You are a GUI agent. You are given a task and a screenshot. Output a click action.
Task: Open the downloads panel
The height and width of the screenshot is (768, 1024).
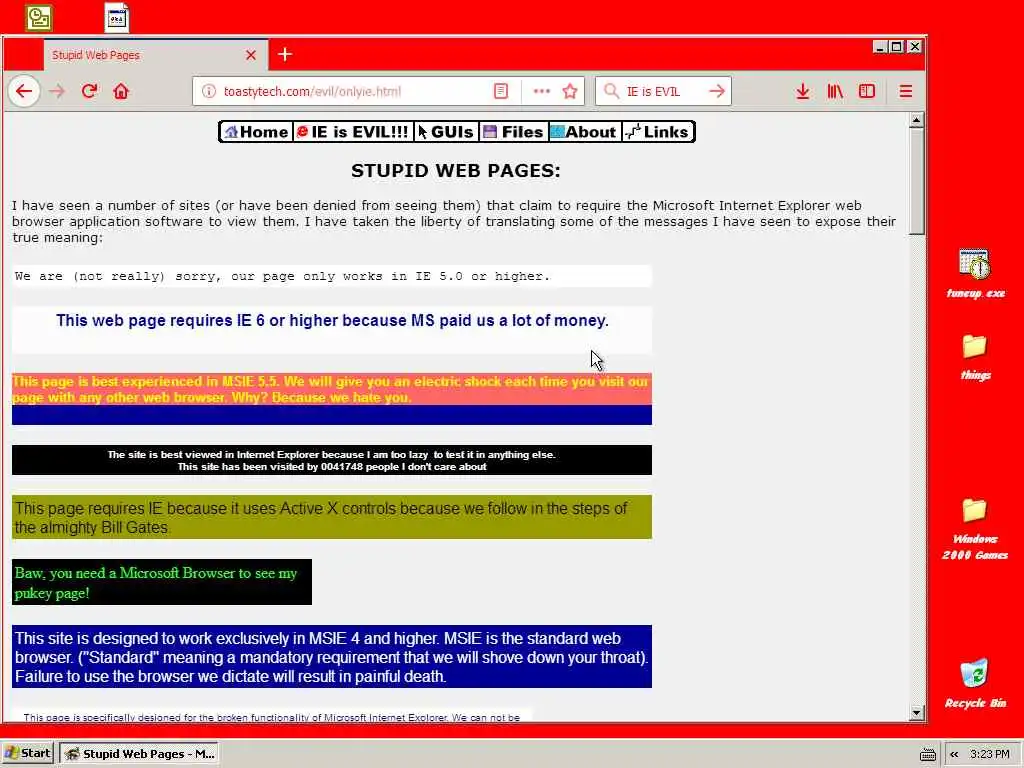[x=803, y=91]
